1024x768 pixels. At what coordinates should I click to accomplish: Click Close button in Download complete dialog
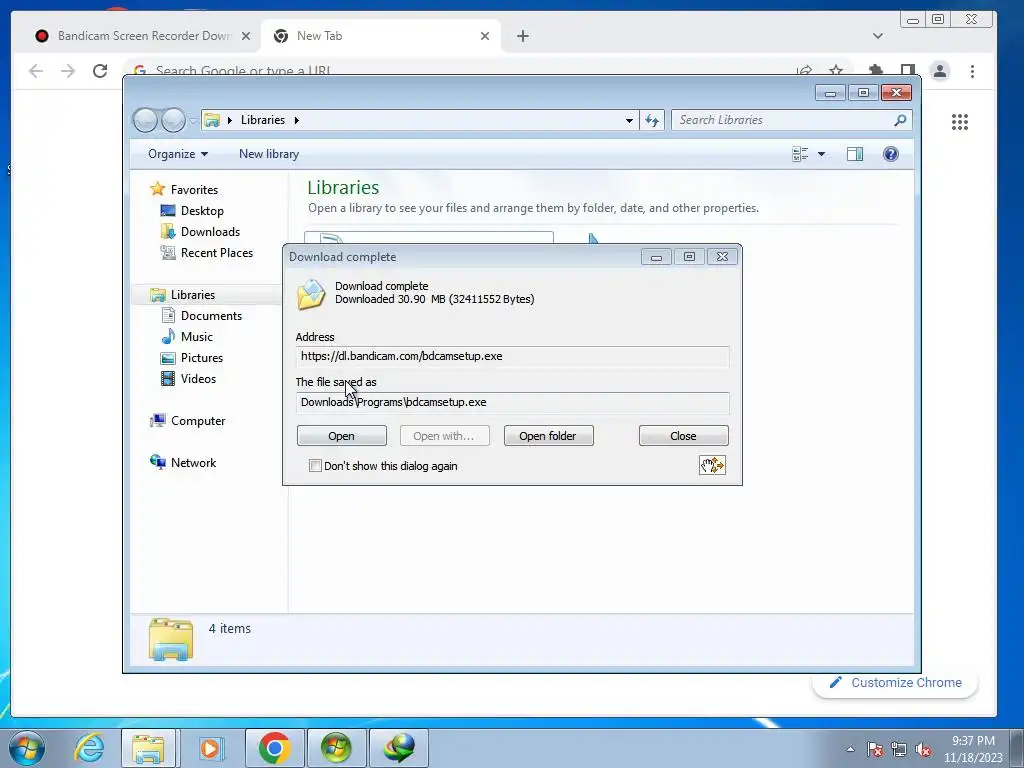click(684, 436)
